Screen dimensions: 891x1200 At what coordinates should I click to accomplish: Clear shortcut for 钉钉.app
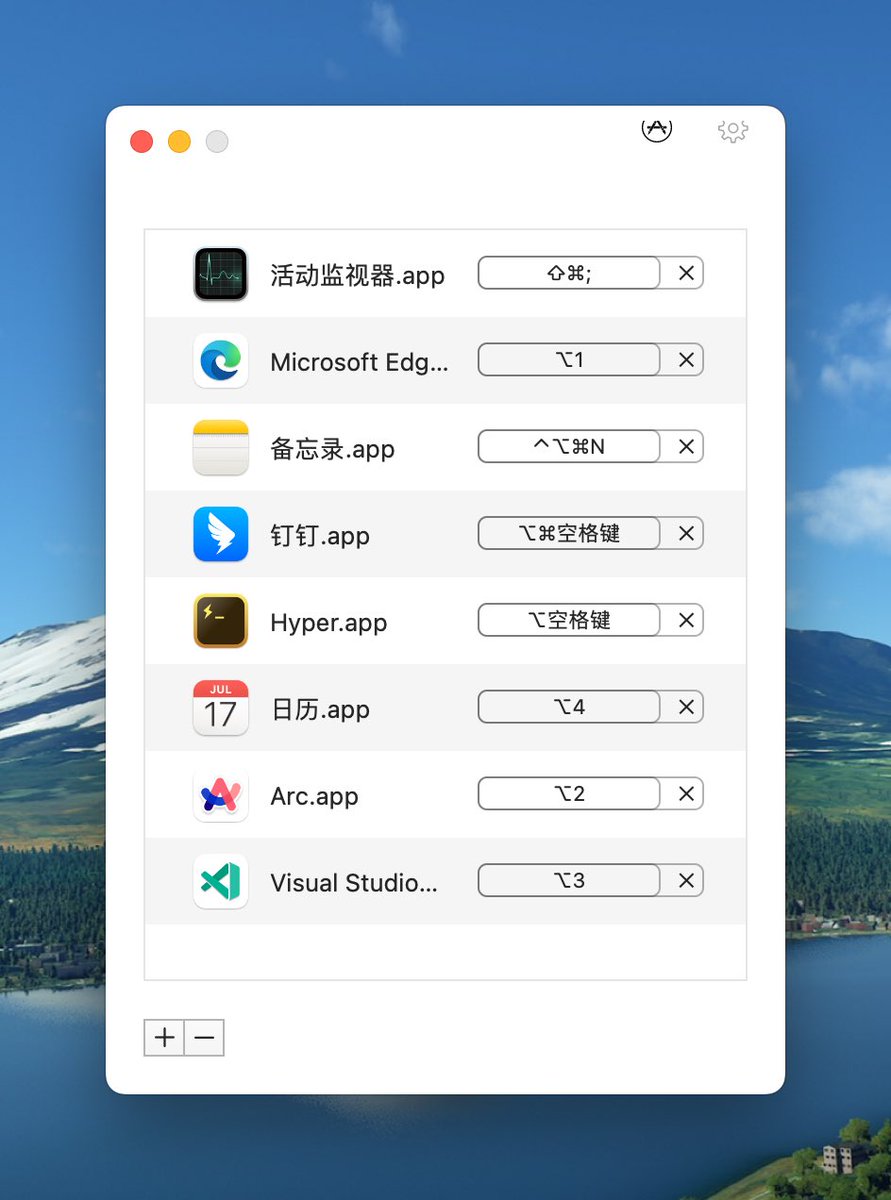coord(686,534)
